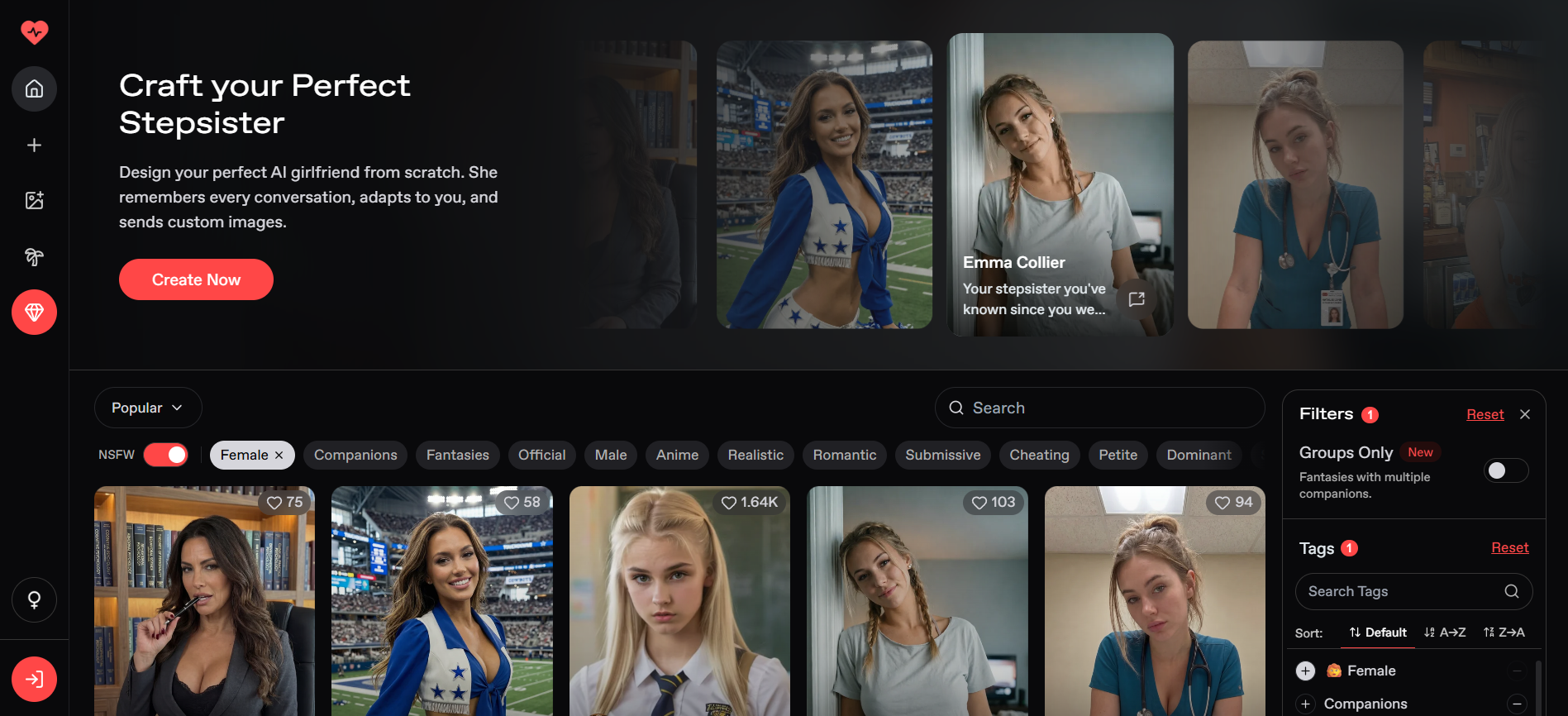Click minus button next to Companions tag
The width and height of the screenshot is (1568, 716).
click(1516, 704)
